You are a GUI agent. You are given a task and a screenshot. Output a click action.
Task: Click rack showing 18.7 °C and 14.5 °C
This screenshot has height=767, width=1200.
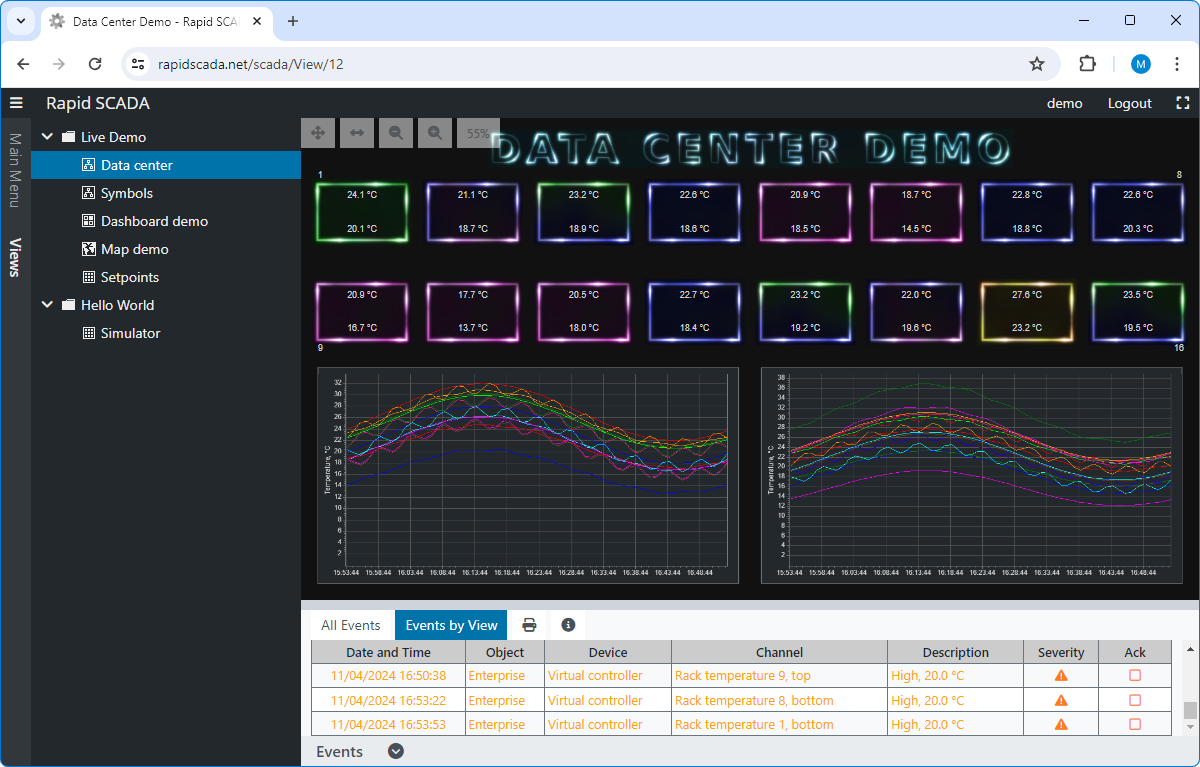[x=916, y=212]
